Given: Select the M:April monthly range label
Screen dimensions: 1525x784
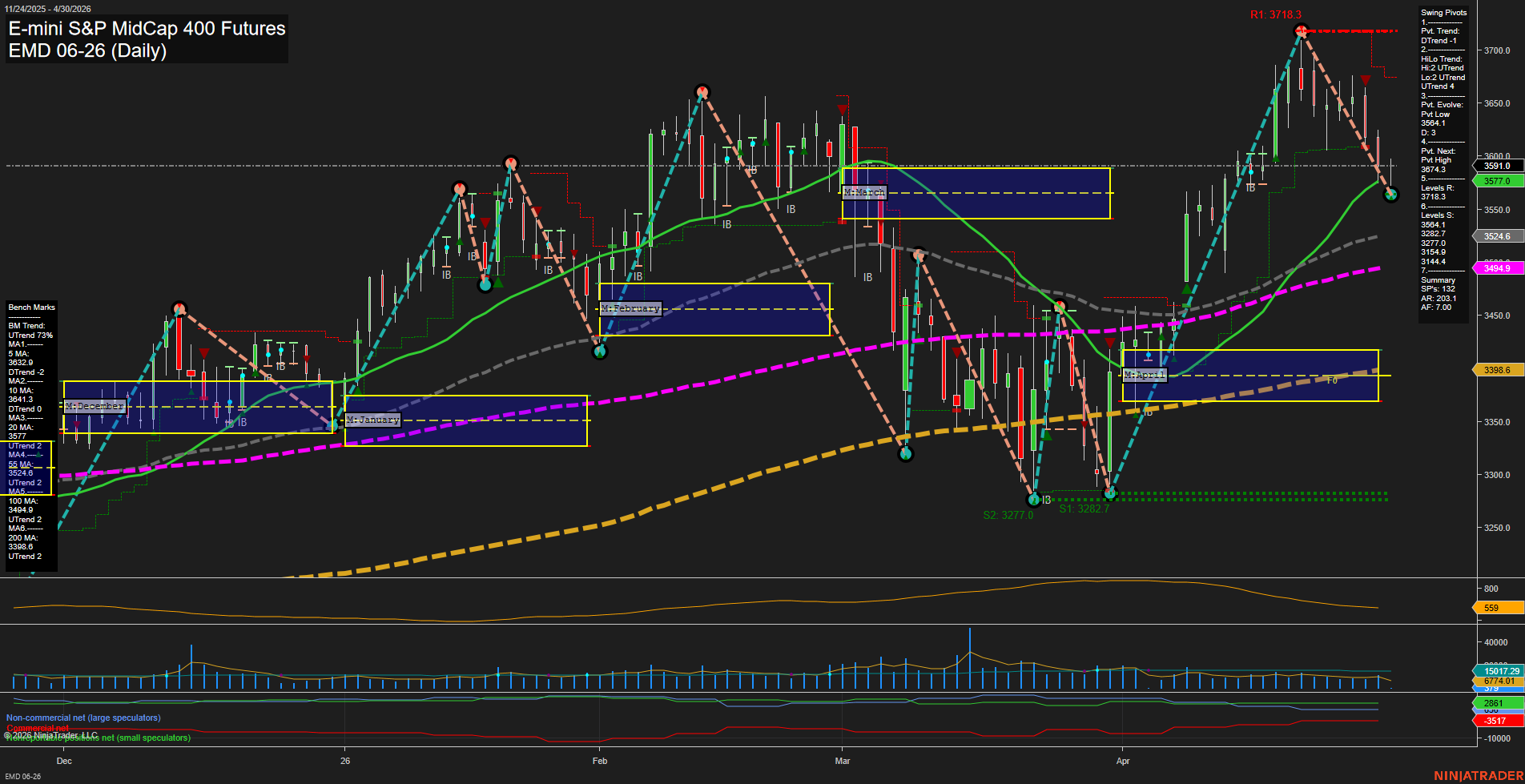Looking at the screenshot, I should [1145, 375].
